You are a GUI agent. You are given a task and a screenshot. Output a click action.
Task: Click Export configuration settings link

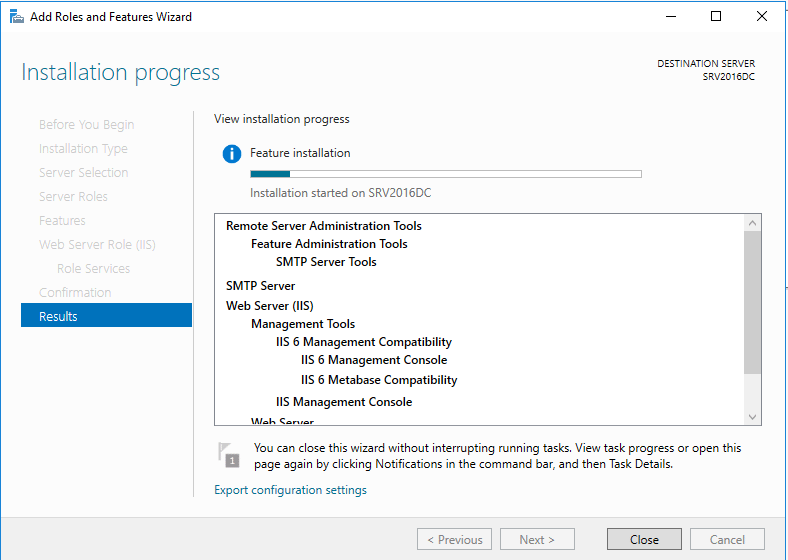point(290,490)
